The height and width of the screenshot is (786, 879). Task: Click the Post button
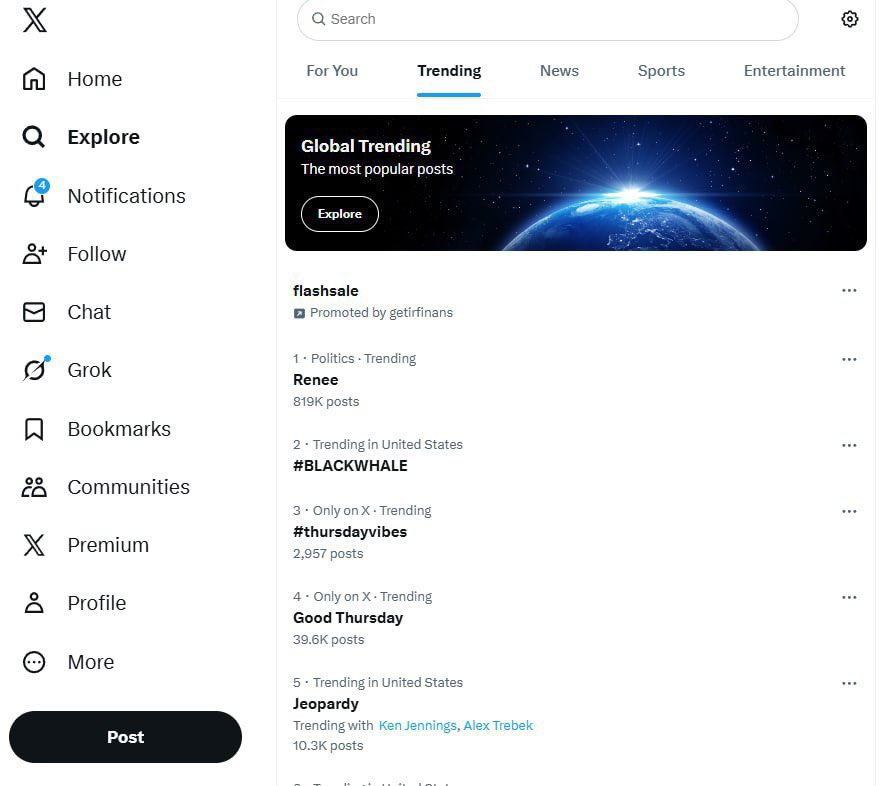pos(125,737)
